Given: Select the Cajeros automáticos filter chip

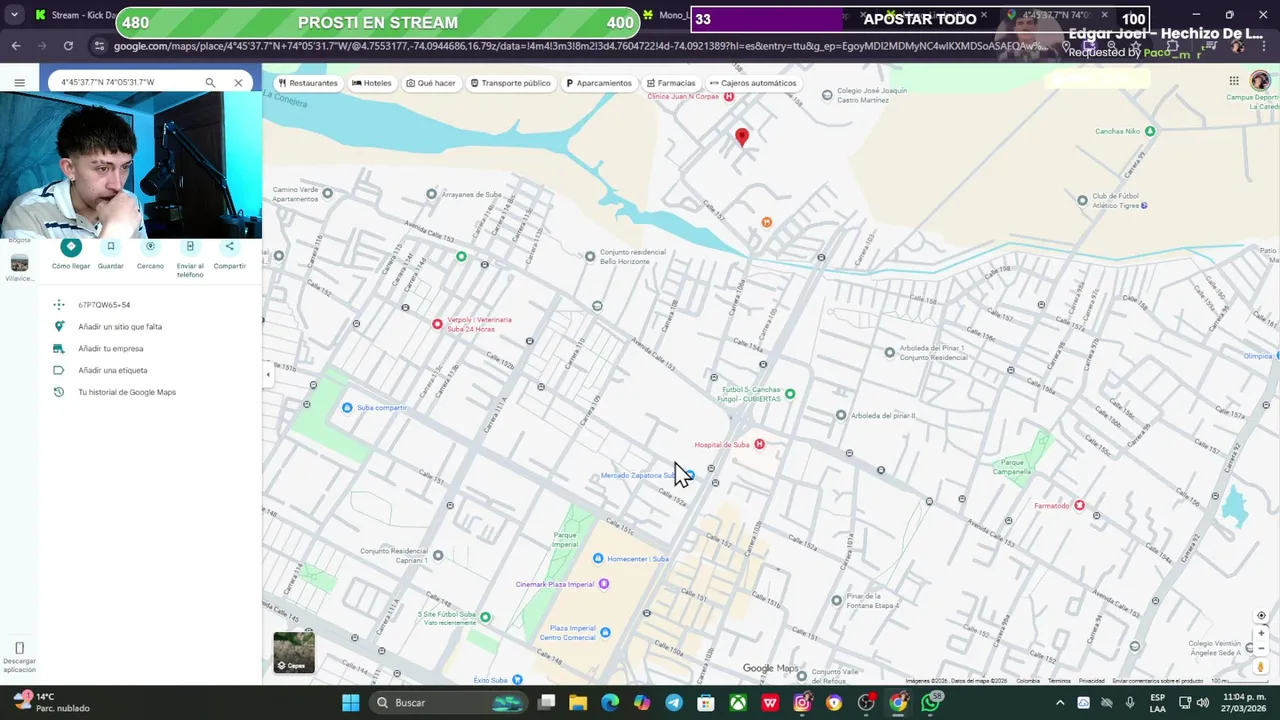Looking at the screenshot, I should point(753,83).
